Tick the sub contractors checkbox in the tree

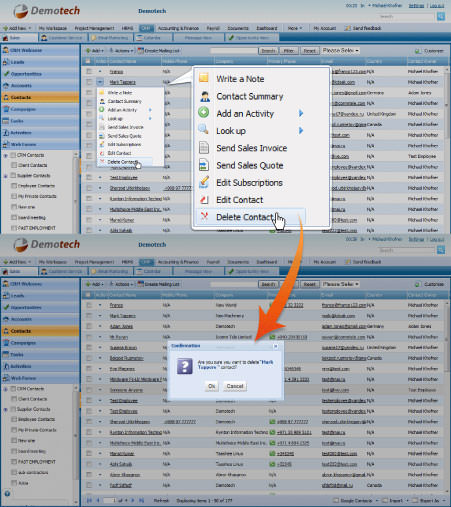[x=14, y=472]
